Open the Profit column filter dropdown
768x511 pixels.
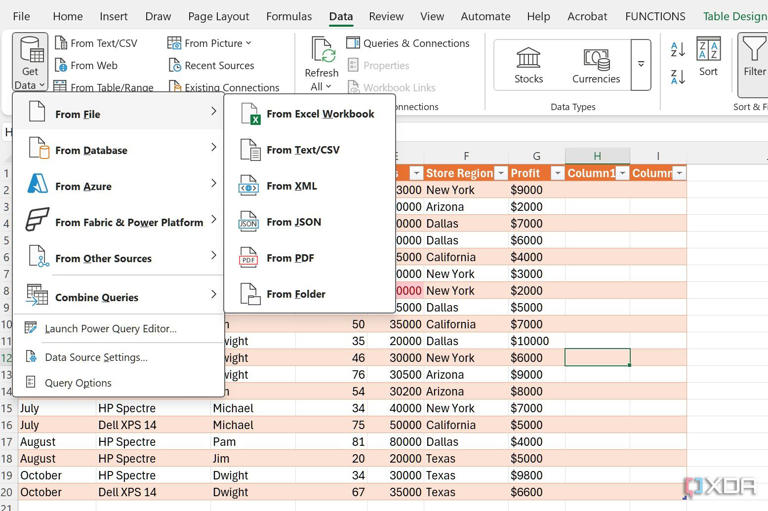556,173
